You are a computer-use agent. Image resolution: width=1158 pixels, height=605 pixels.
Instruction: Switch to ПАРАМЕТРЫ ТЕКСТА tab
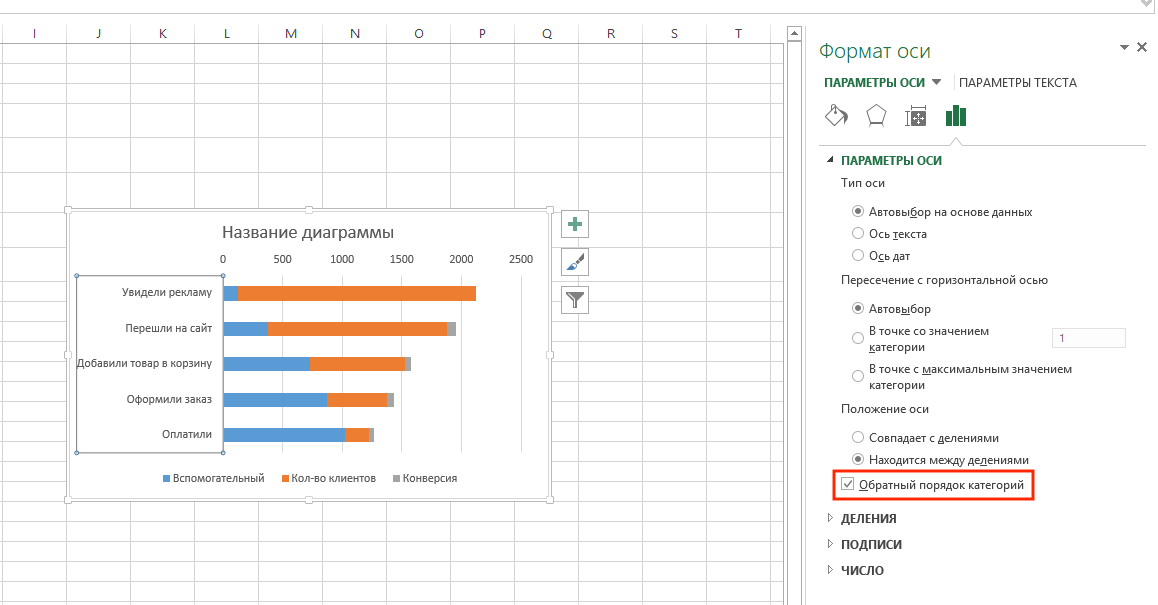[x=1018, y=83]
